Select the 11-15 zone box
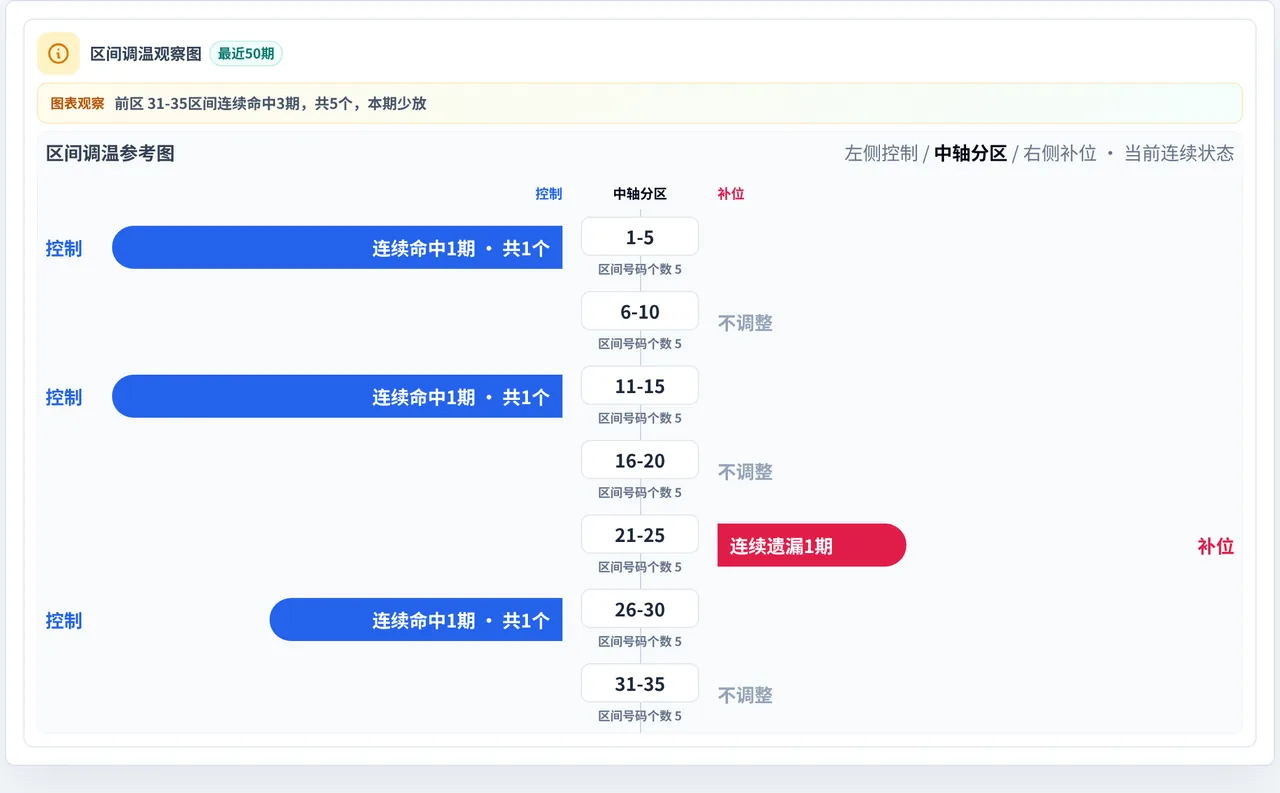 (640, 386)
